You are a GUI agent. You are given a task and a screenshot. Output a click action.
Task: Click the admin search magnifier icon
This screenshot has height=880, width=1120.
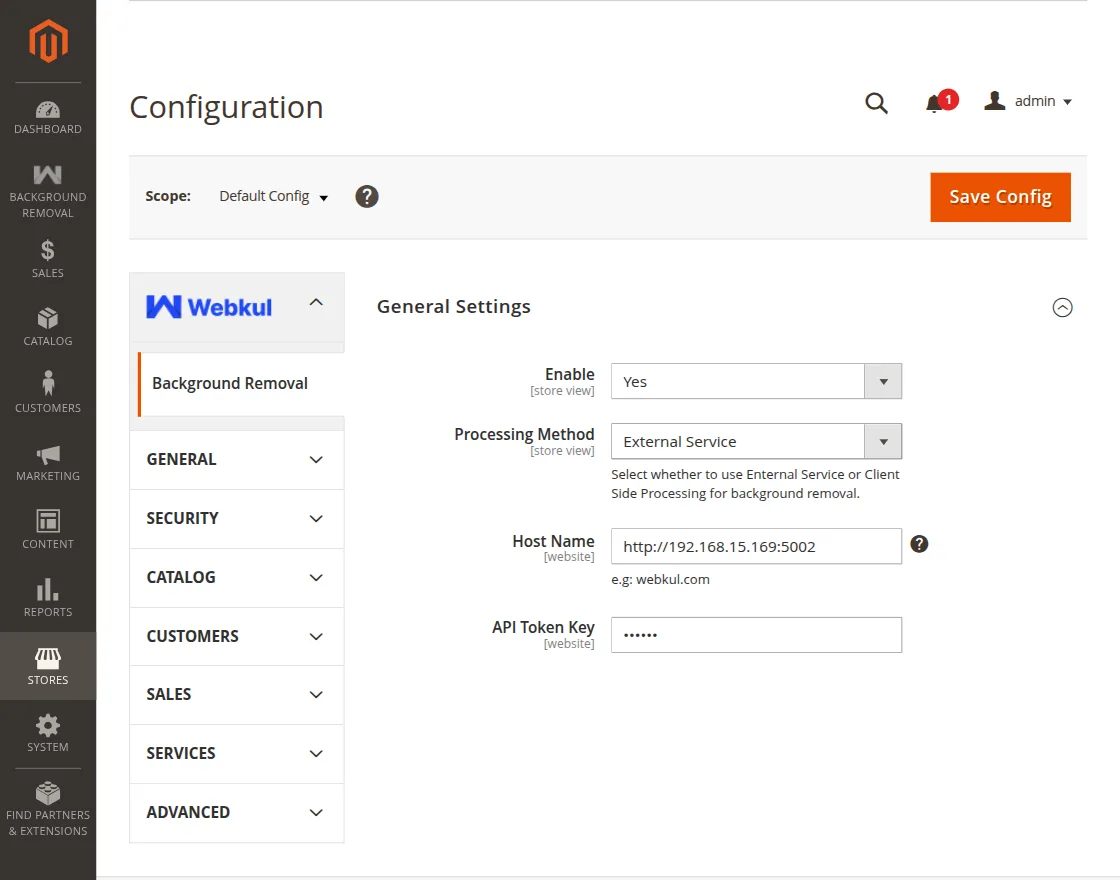coord(876,101)
